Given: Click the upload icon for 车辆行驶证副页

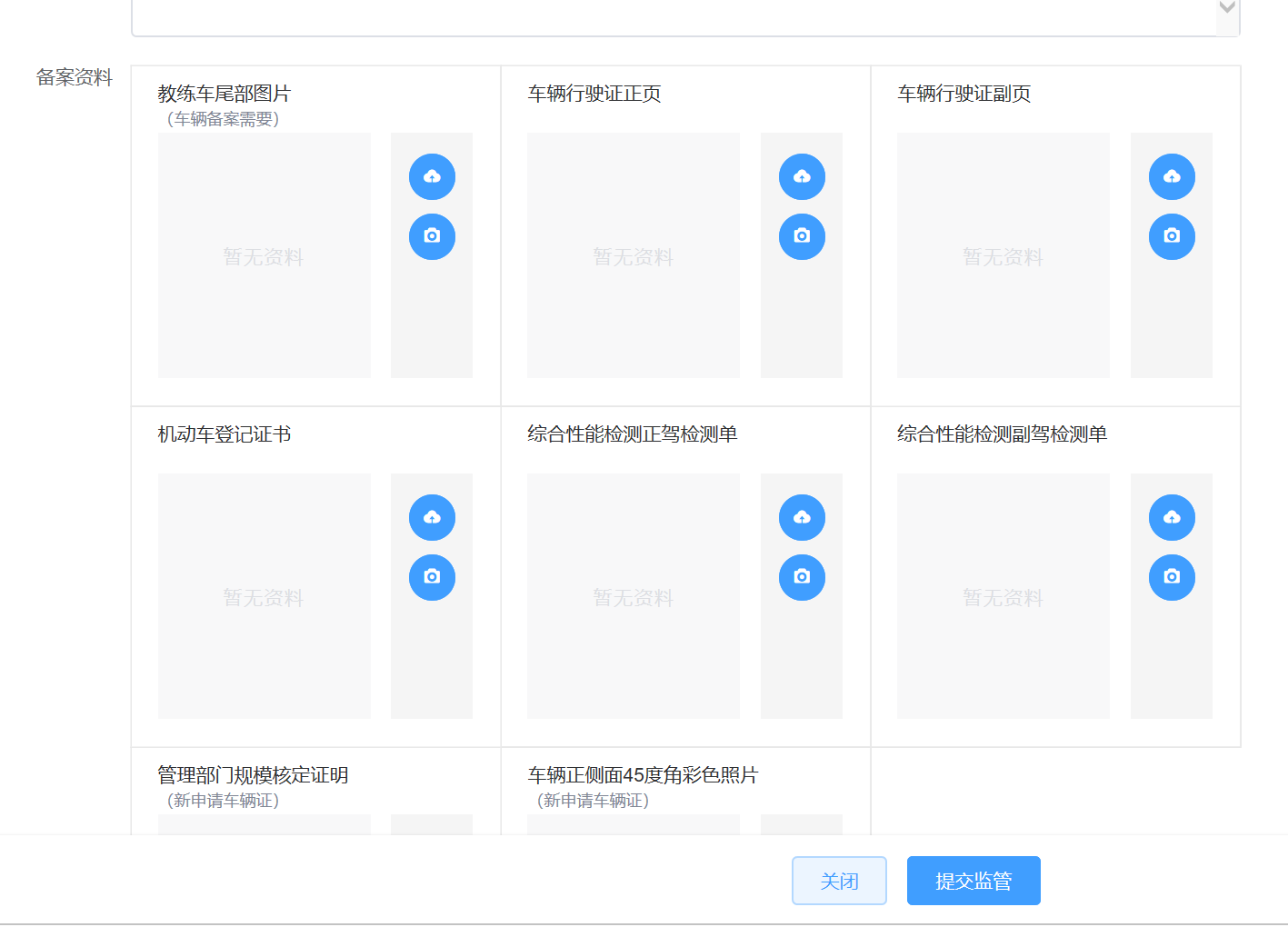Looking at the screenshot, I should (1172, 176).
